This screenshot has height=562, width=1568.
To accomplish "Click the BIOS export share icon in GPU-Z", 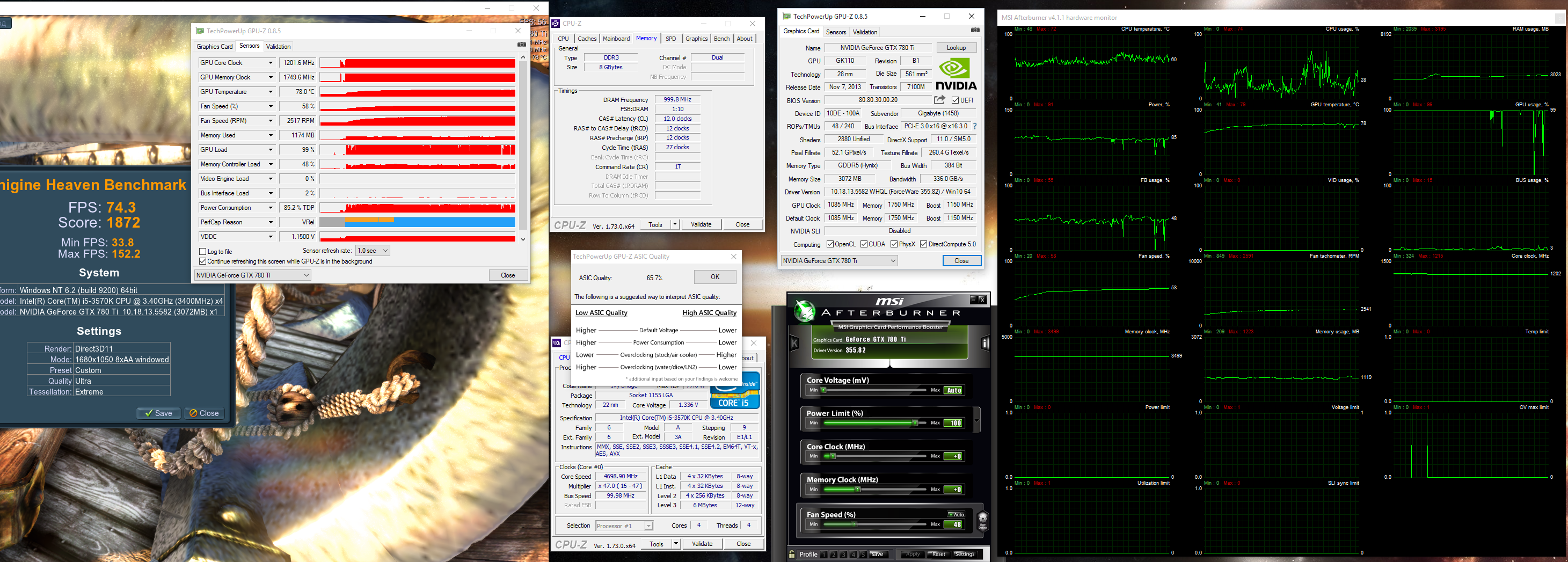I will (x=940, y=100).
